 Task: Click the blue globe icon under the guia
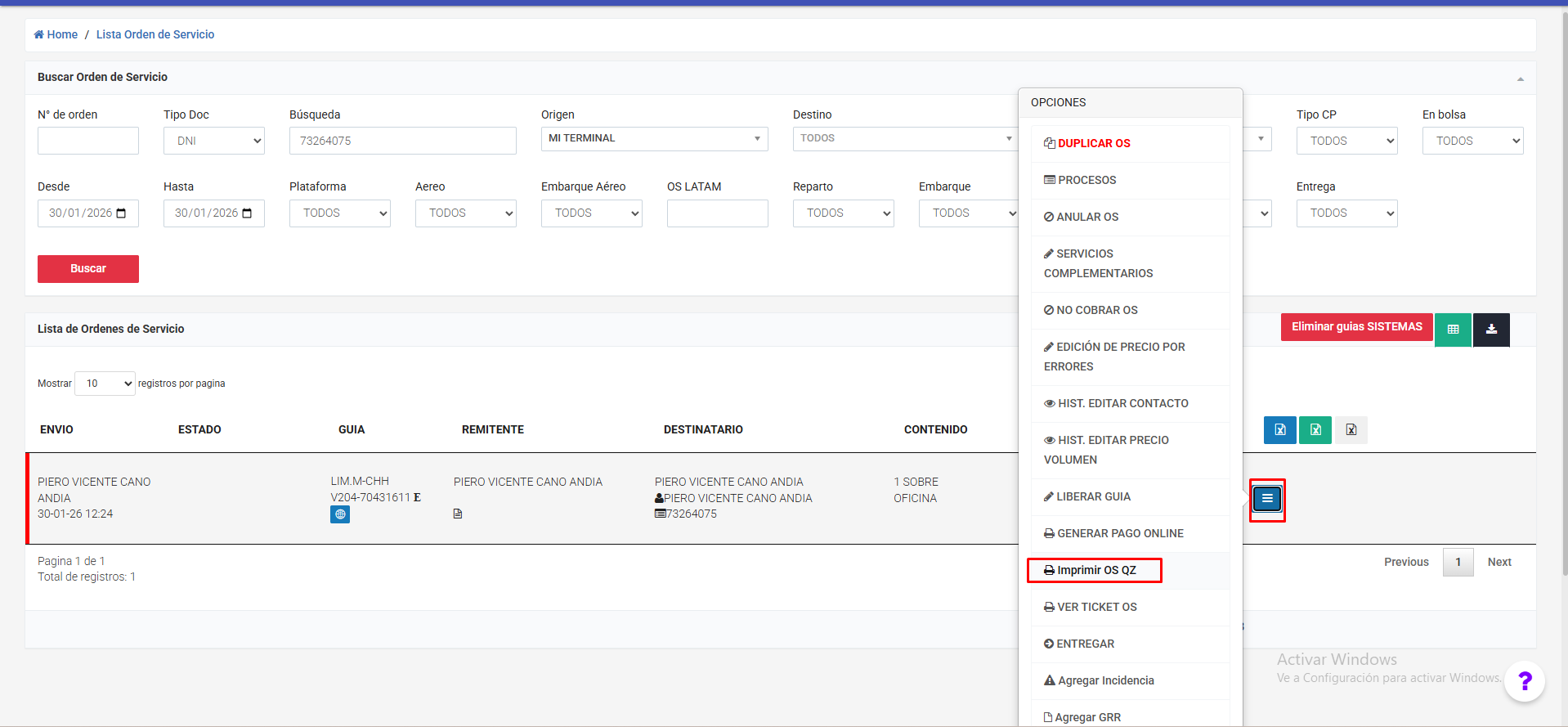pyautogui.click(x=340, y=514)
